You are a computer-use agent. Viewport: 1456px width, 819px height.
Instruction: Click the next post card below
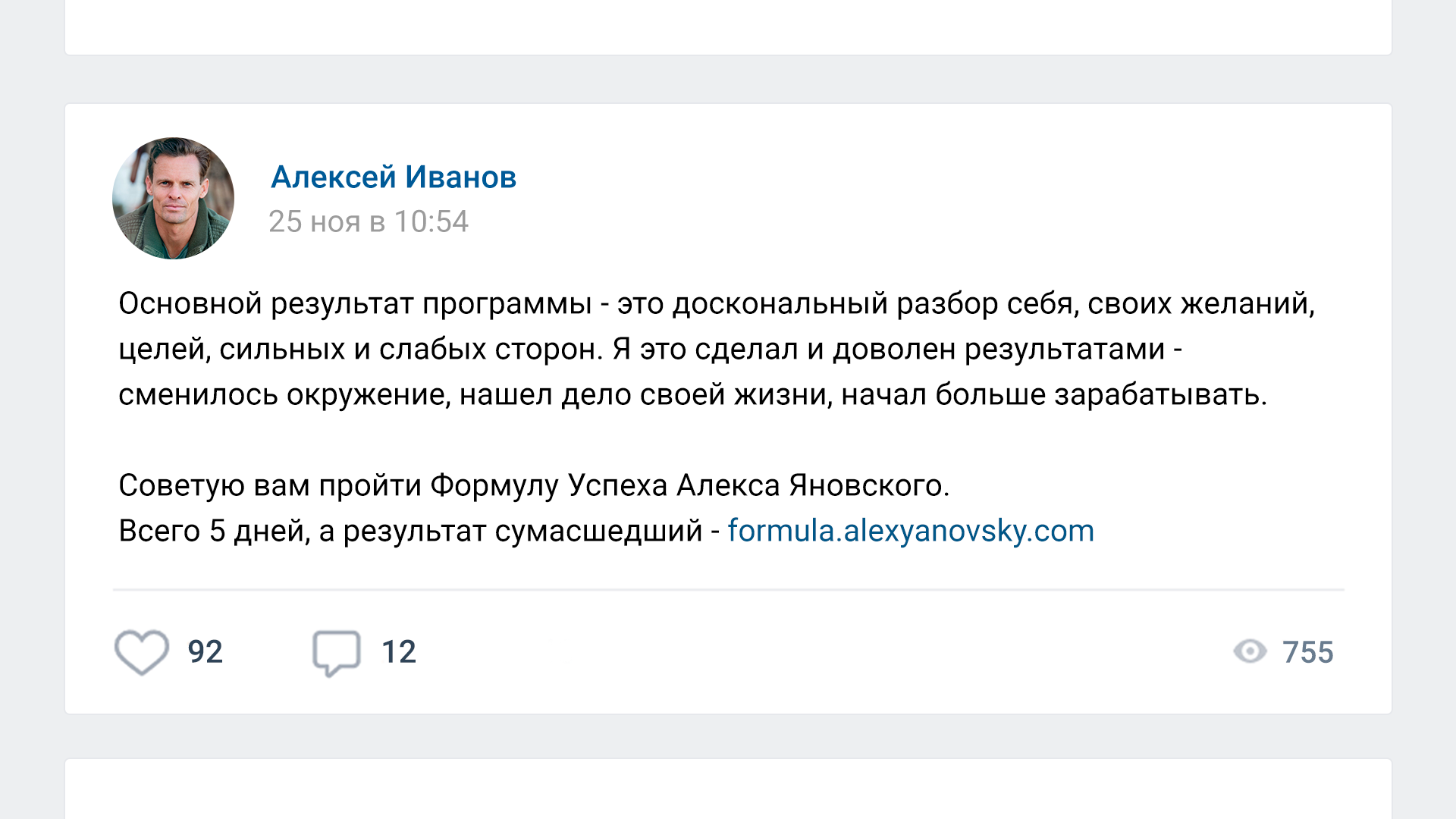728,789
